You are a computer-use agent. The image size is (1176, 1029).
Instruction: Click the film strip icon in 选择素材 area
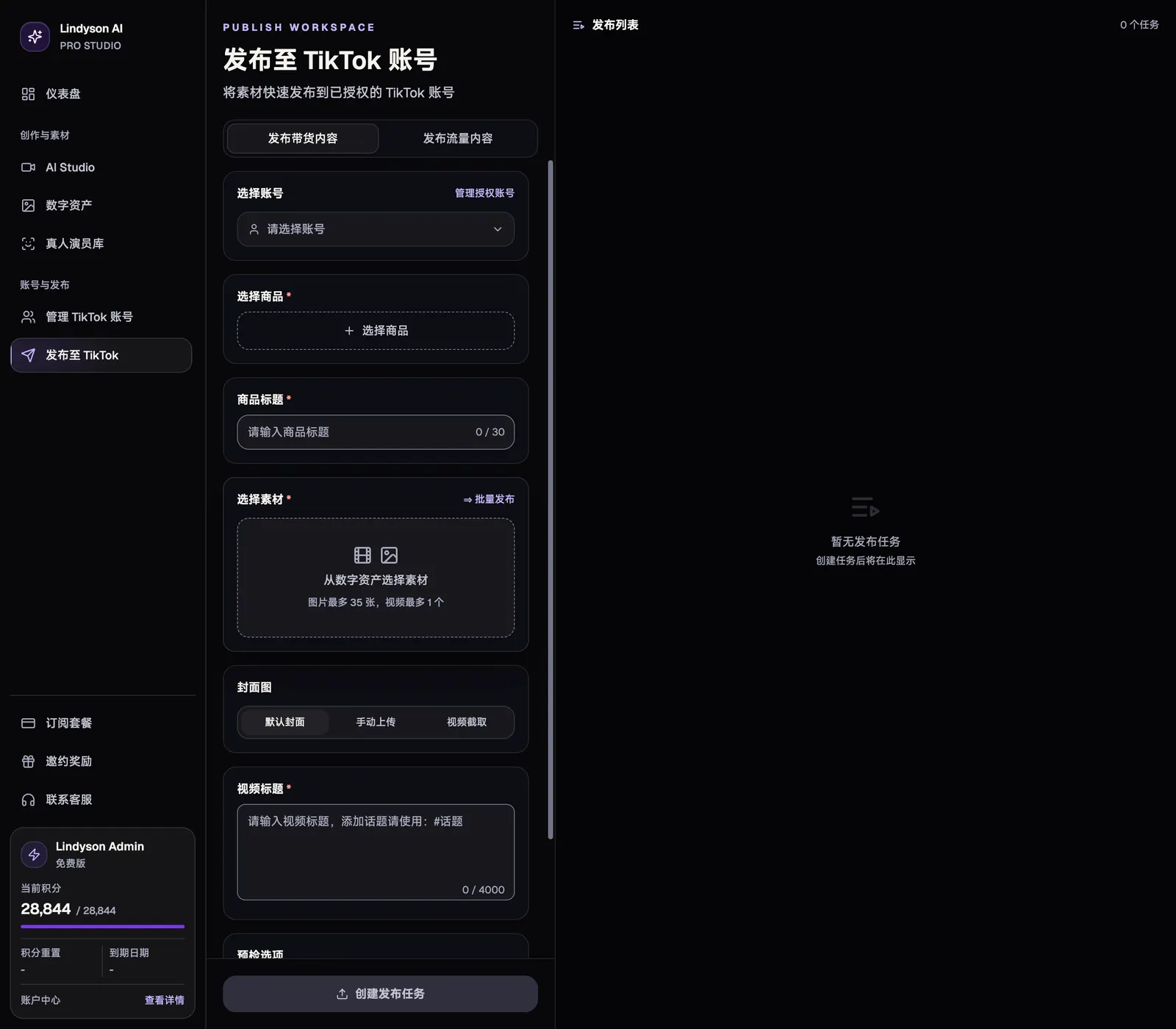362,555
